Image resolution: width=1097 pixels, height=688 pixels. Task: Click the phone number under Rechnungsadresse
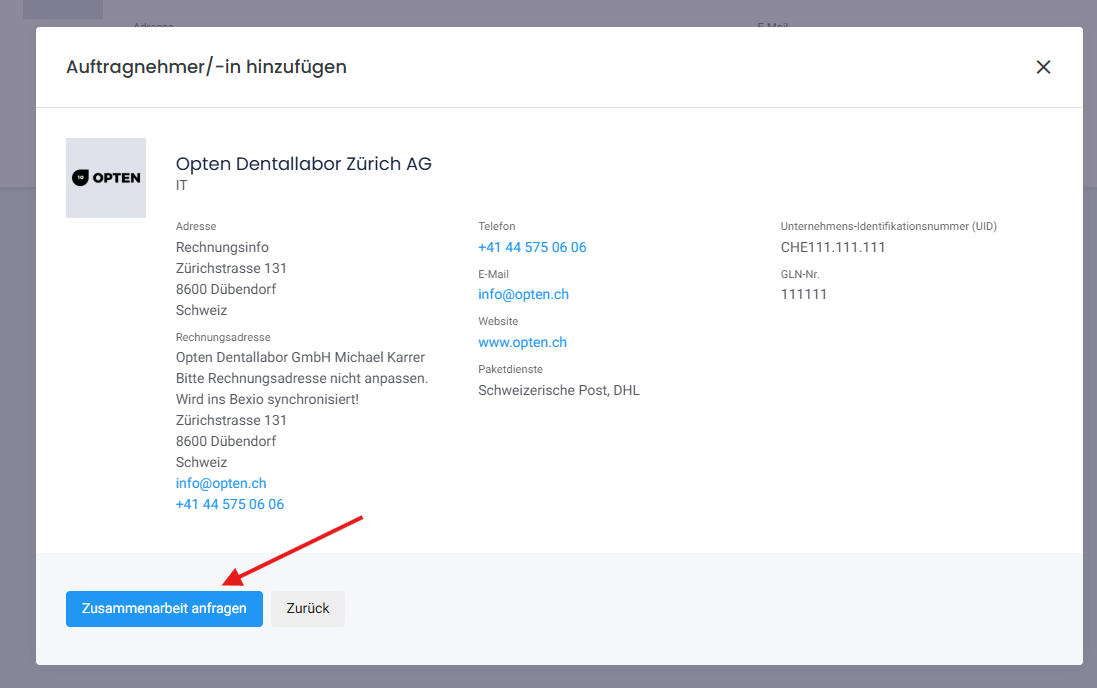coord(229,504)
